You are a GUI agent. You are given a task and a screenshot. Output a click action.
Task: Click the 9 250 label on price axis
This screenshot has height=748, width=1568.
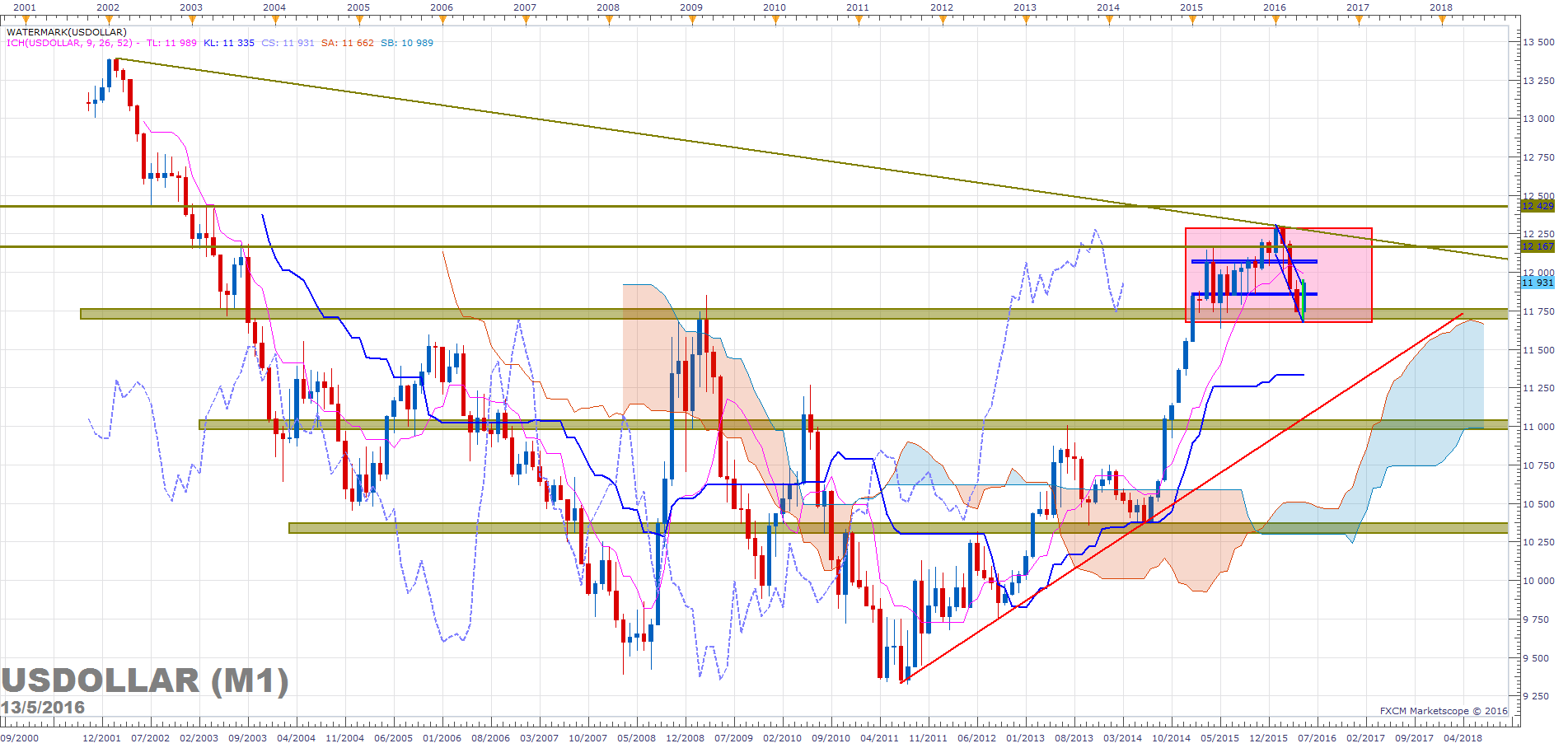[x=1538, y=697]
